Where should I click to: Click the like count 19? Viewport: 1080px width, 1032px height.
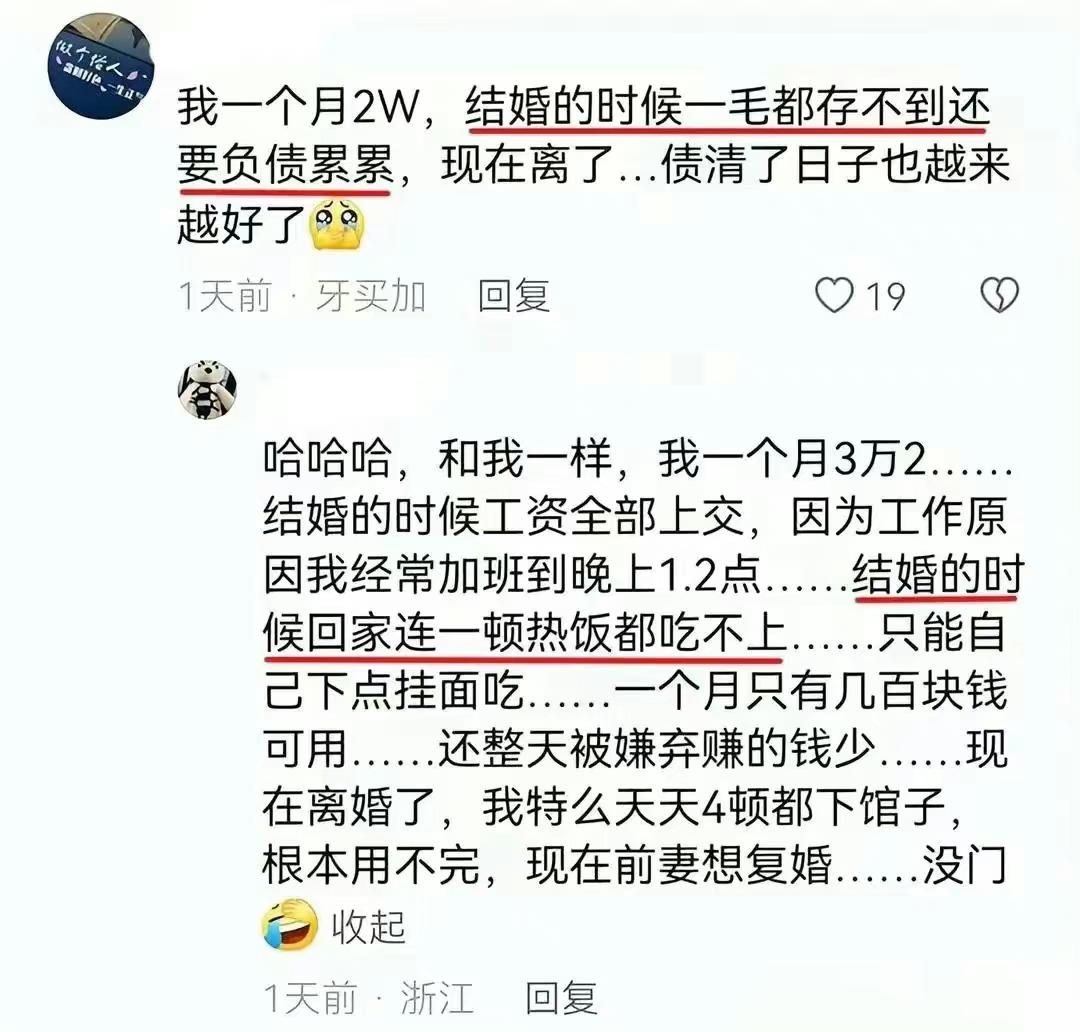click(x=885, y=297)
